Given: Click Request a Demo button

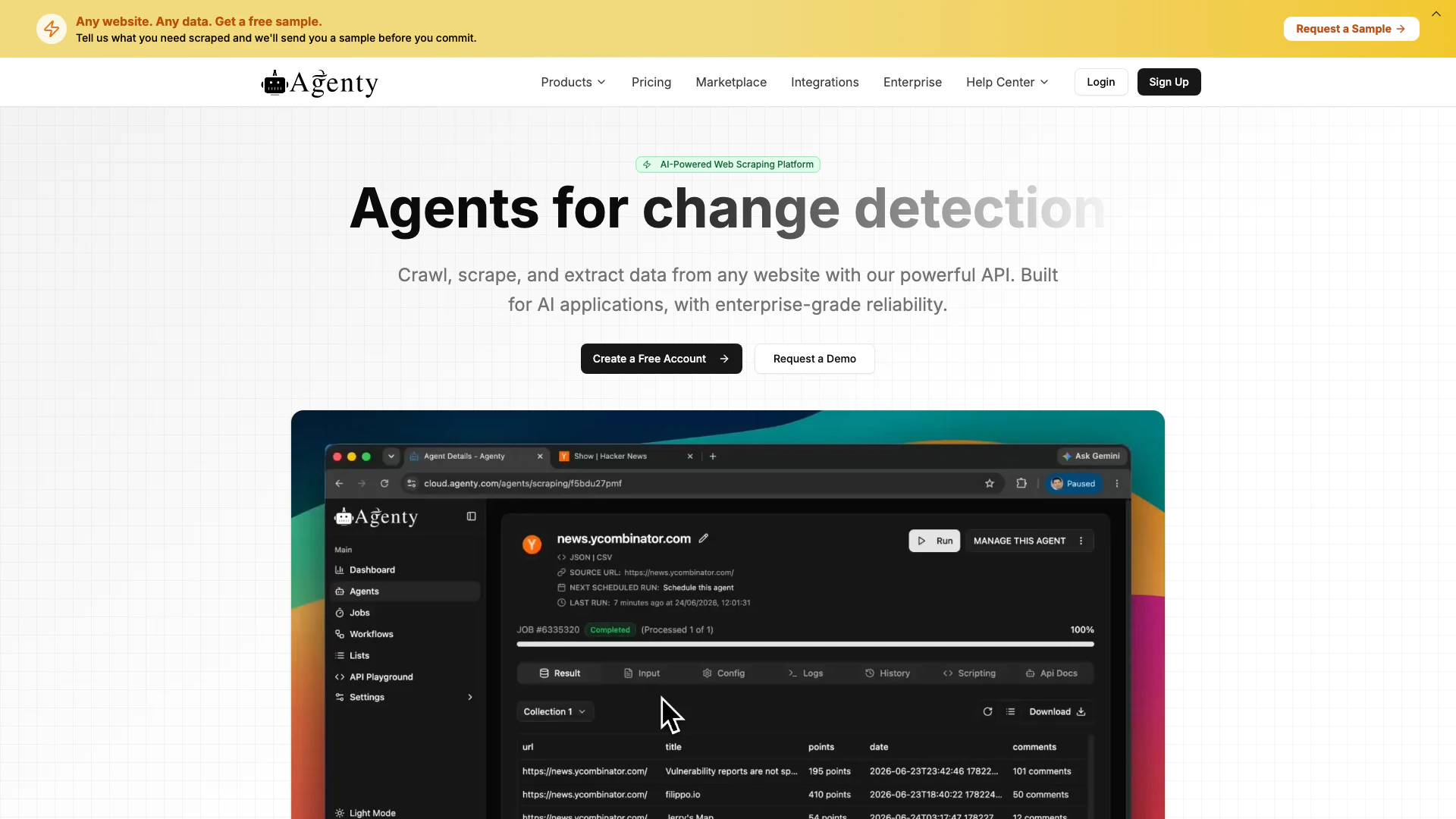Looking at the screenshot, I should [814, 359].
